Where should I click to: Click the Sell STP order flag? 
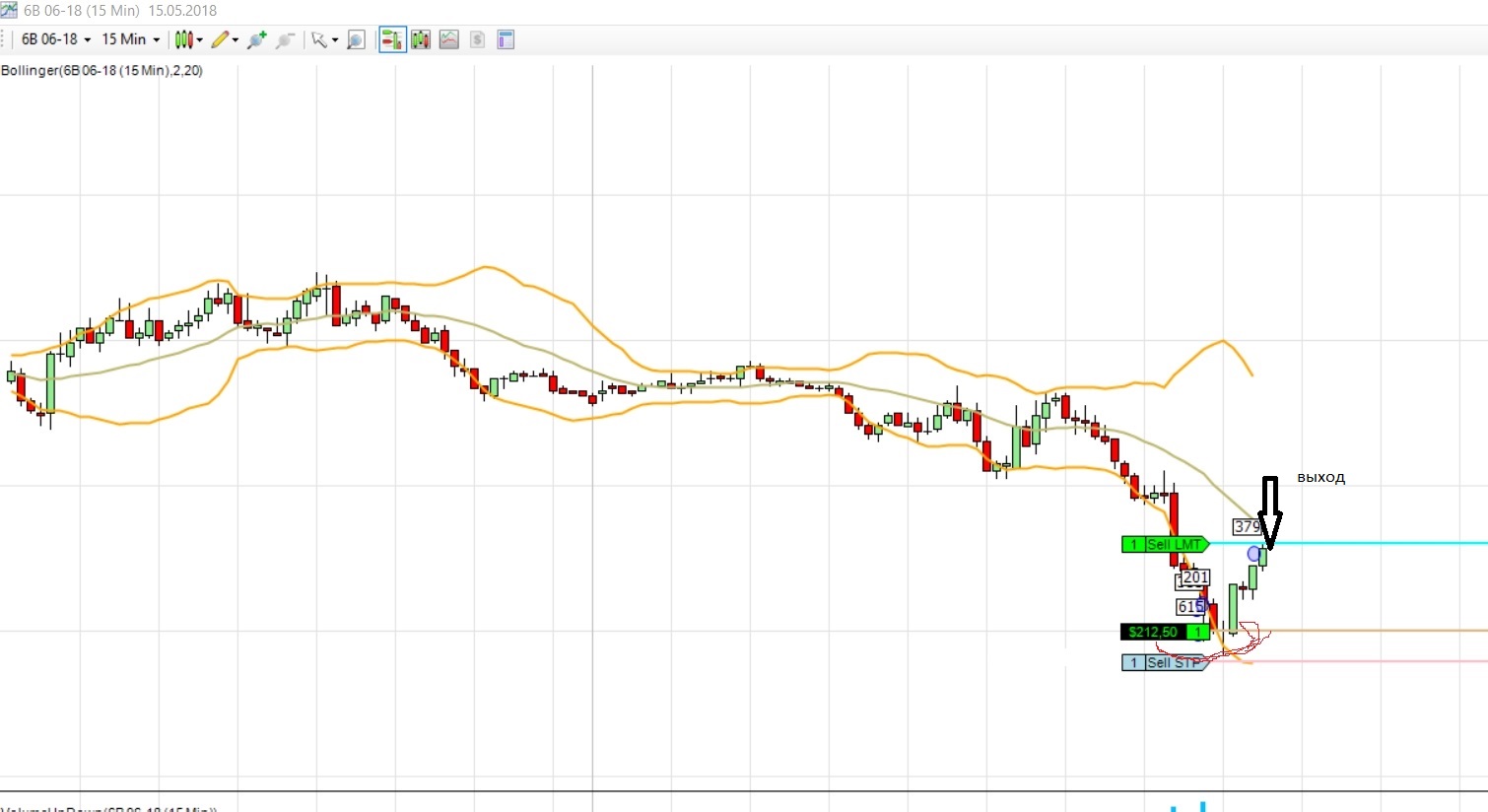[x=1165, y=662]
